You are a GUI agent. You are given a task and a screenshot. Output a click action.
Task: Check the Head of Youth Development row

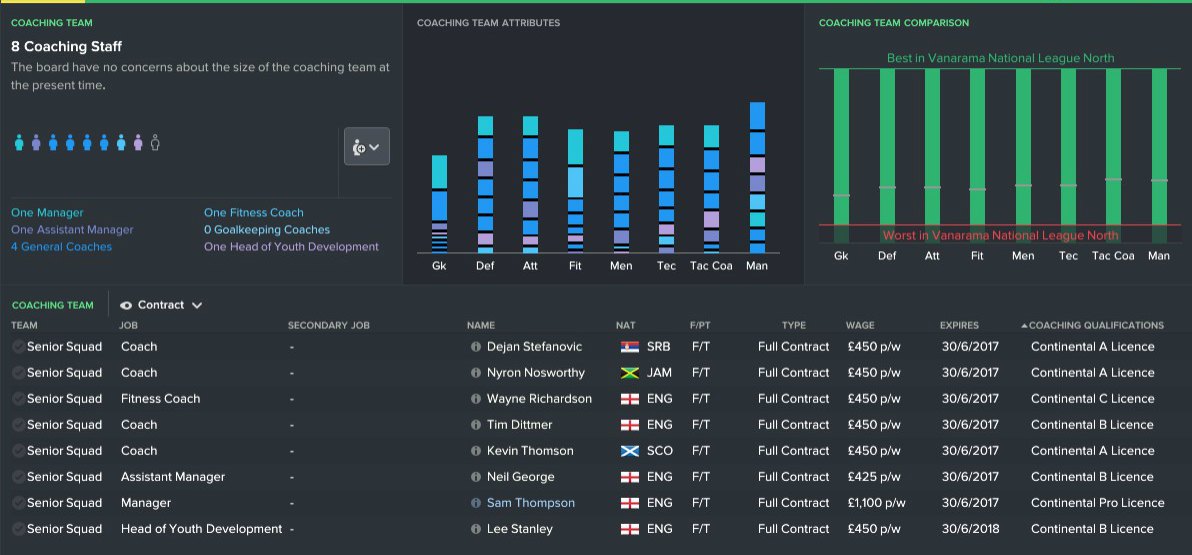[x=18, y=529]
